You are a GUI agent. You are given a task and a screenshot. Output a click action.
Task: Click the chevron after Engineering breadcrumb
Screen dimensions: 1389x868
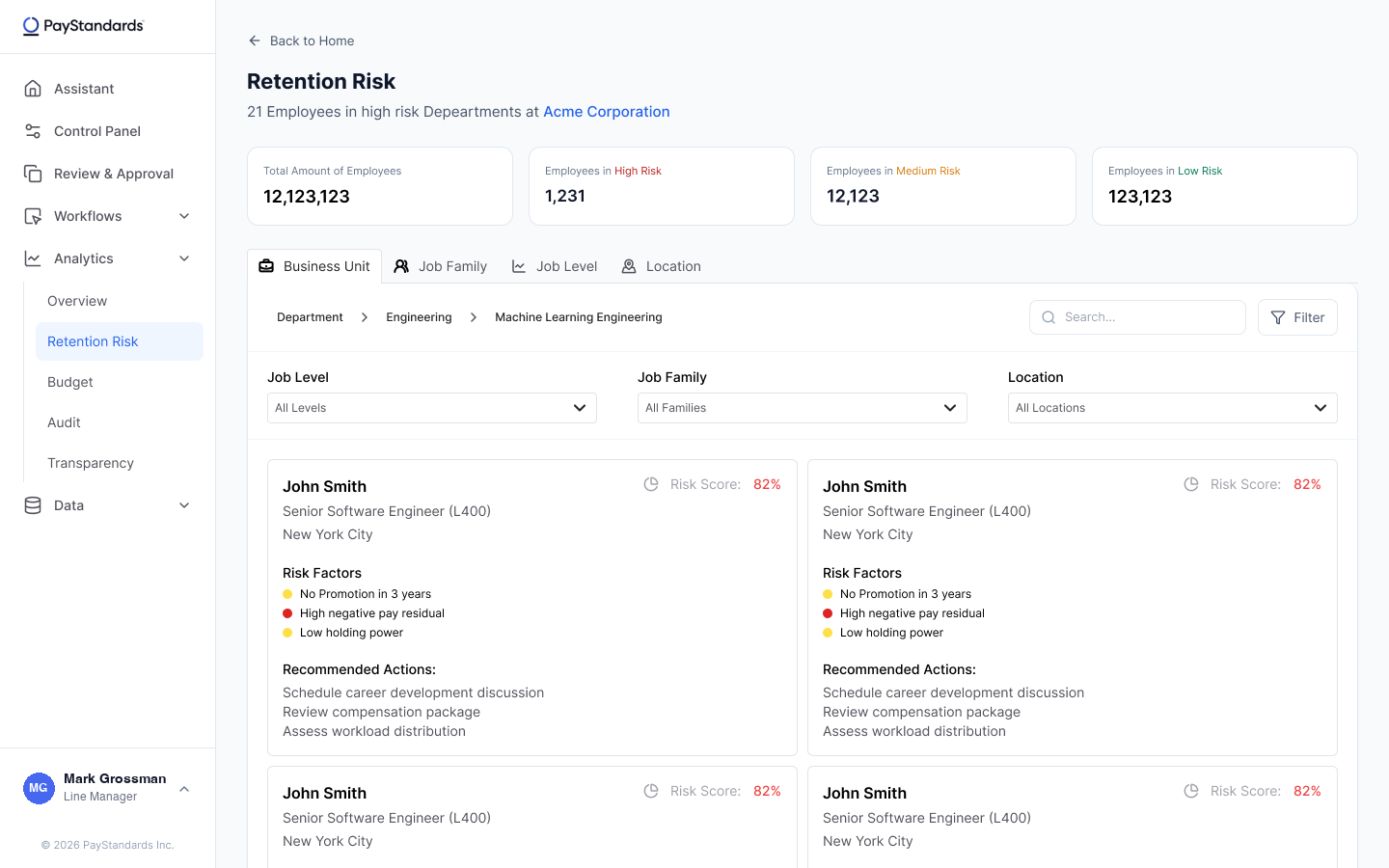click(x=474, y=317)
